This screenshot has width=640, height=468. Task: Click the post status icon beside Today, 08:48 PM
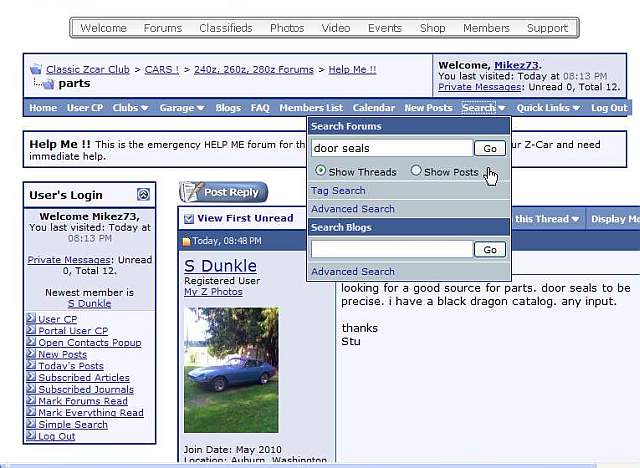[x=187, y=241]
